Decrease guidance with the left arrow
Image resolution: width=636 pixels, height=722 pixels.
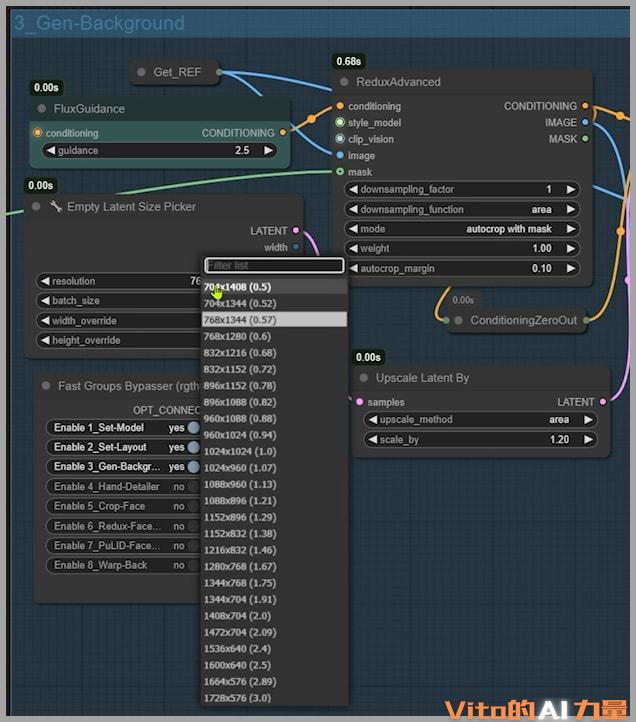50,151
